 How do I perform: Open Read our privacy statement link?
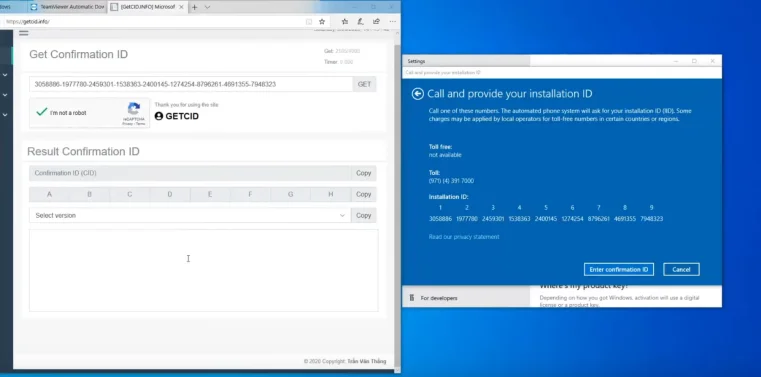(463, 237)
